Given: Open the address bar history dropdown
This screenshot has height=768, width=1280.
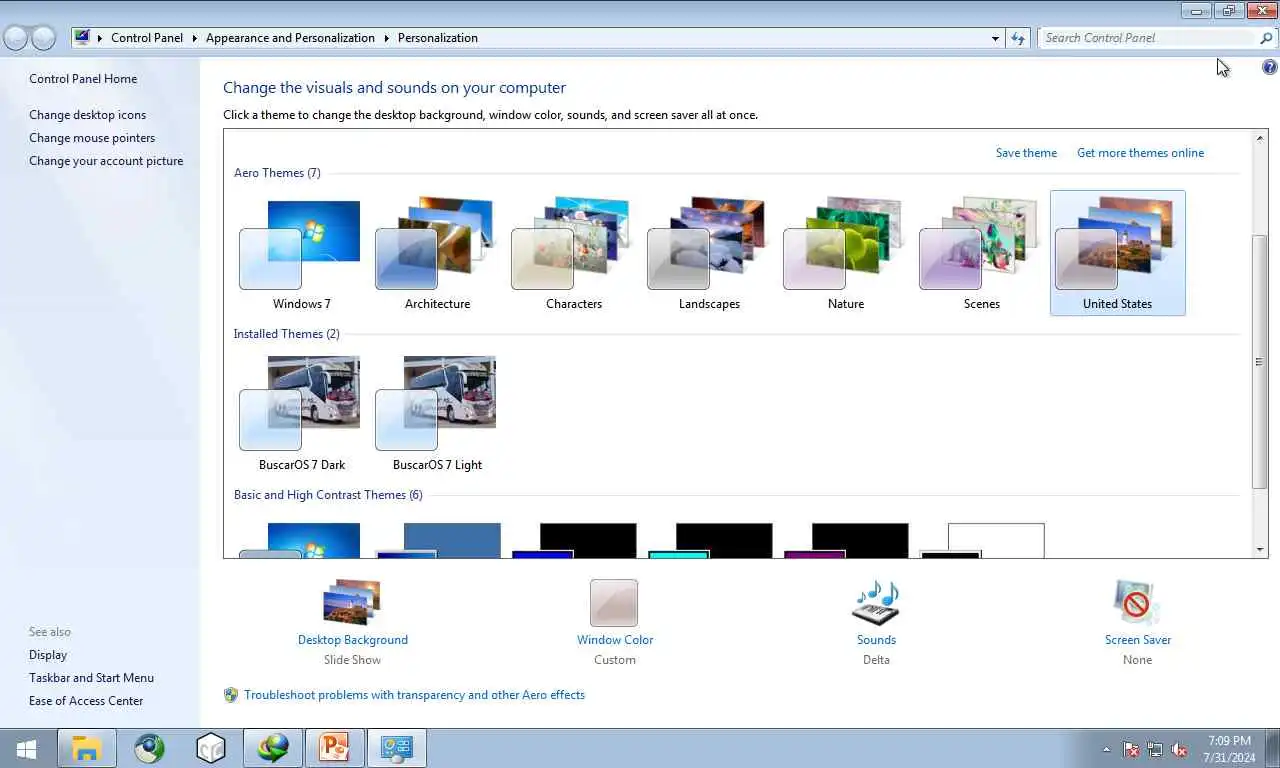Looking at the screenshot, I should pyautogui.click(x=995, y=38).
